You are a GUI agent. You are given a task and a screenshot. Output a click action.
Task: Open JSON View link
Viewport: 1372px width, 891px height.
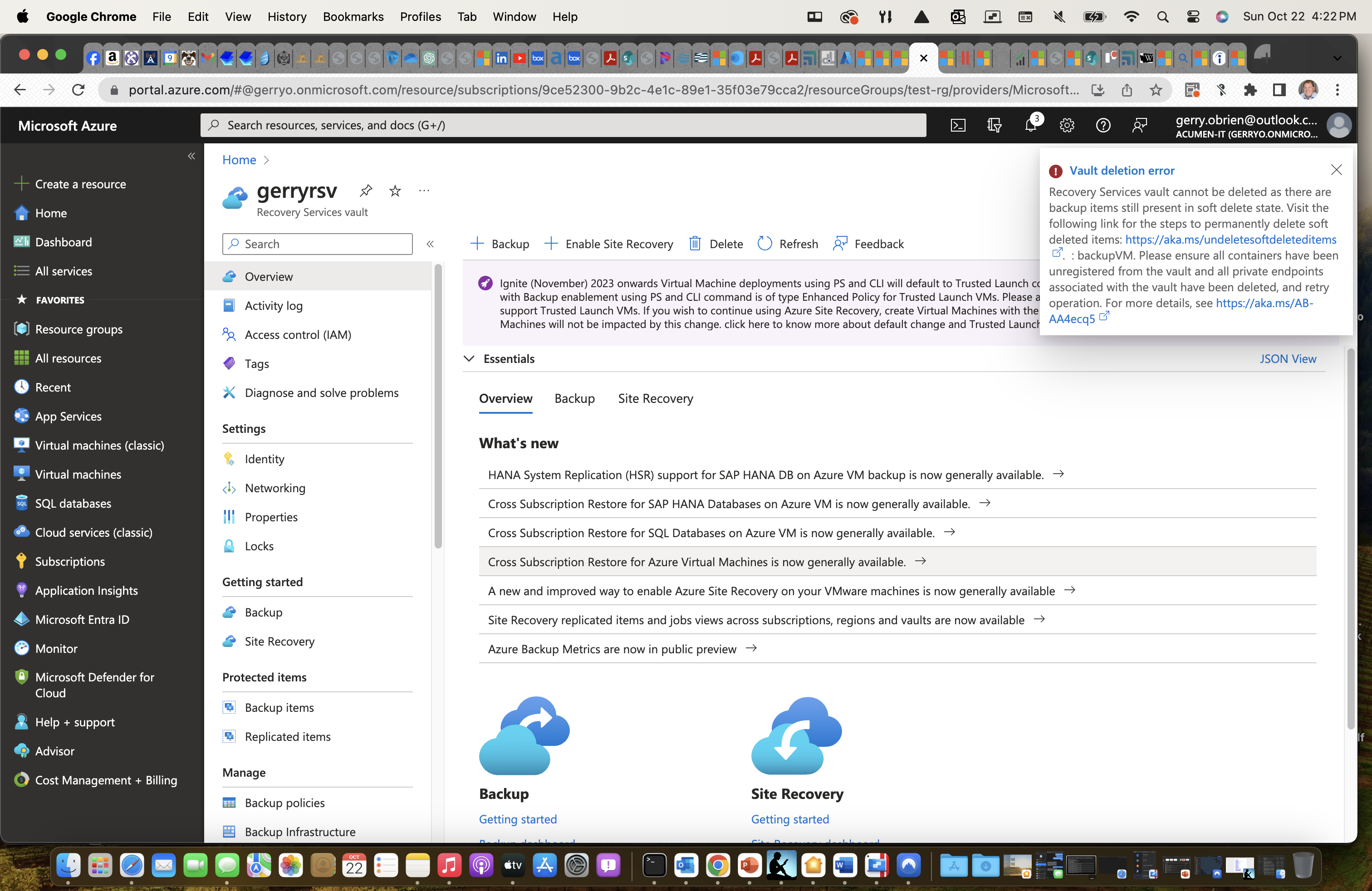pos(1288,358)
